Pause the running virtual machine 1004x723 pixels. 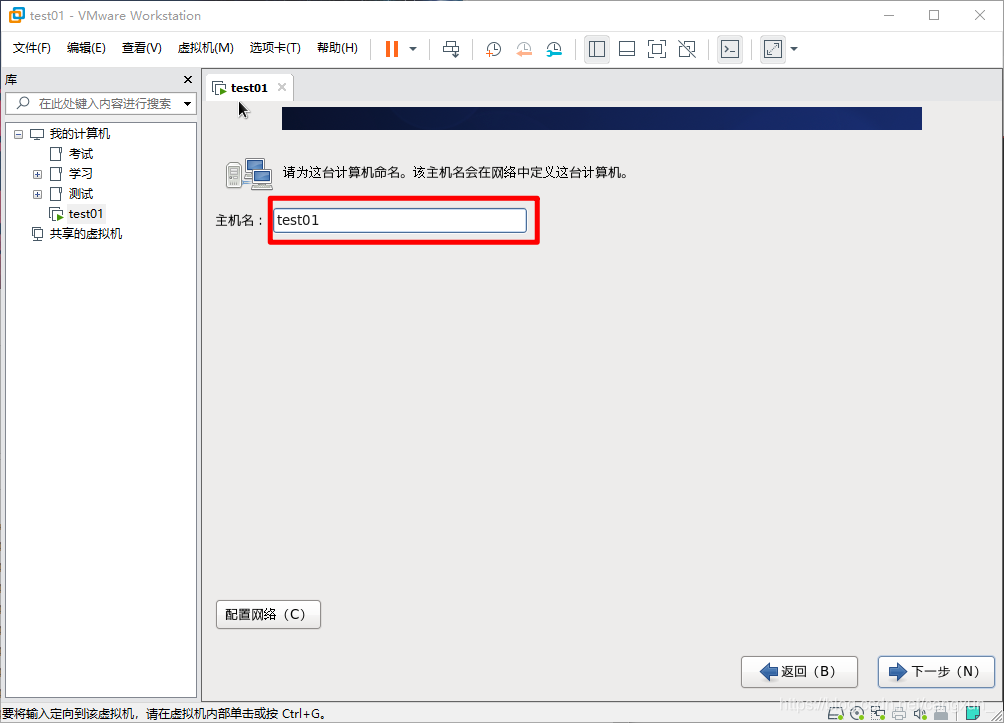[392, 49]
